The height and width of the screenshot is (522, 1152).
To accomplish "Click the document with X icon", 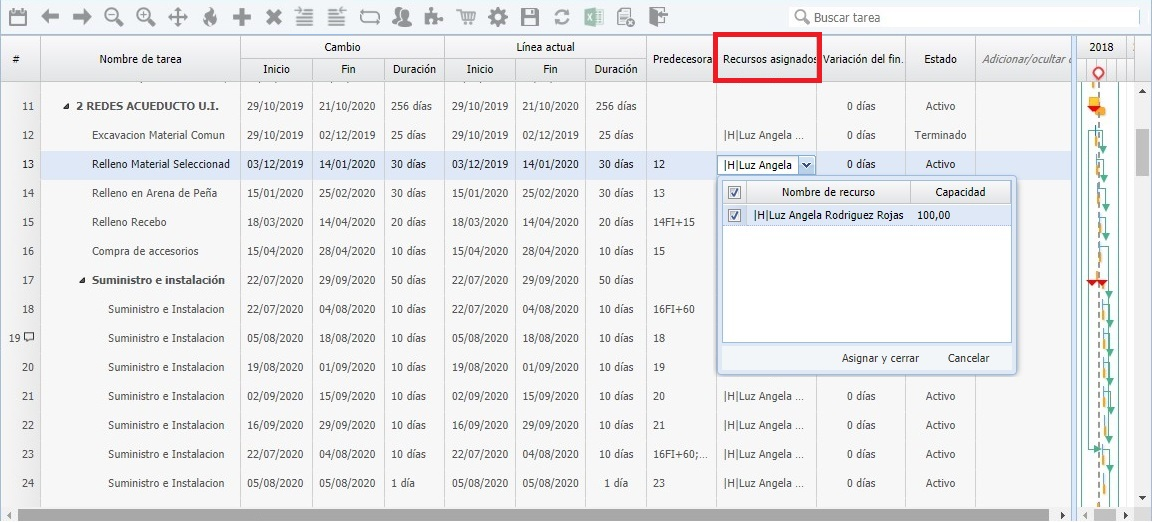I will [626, 17].
